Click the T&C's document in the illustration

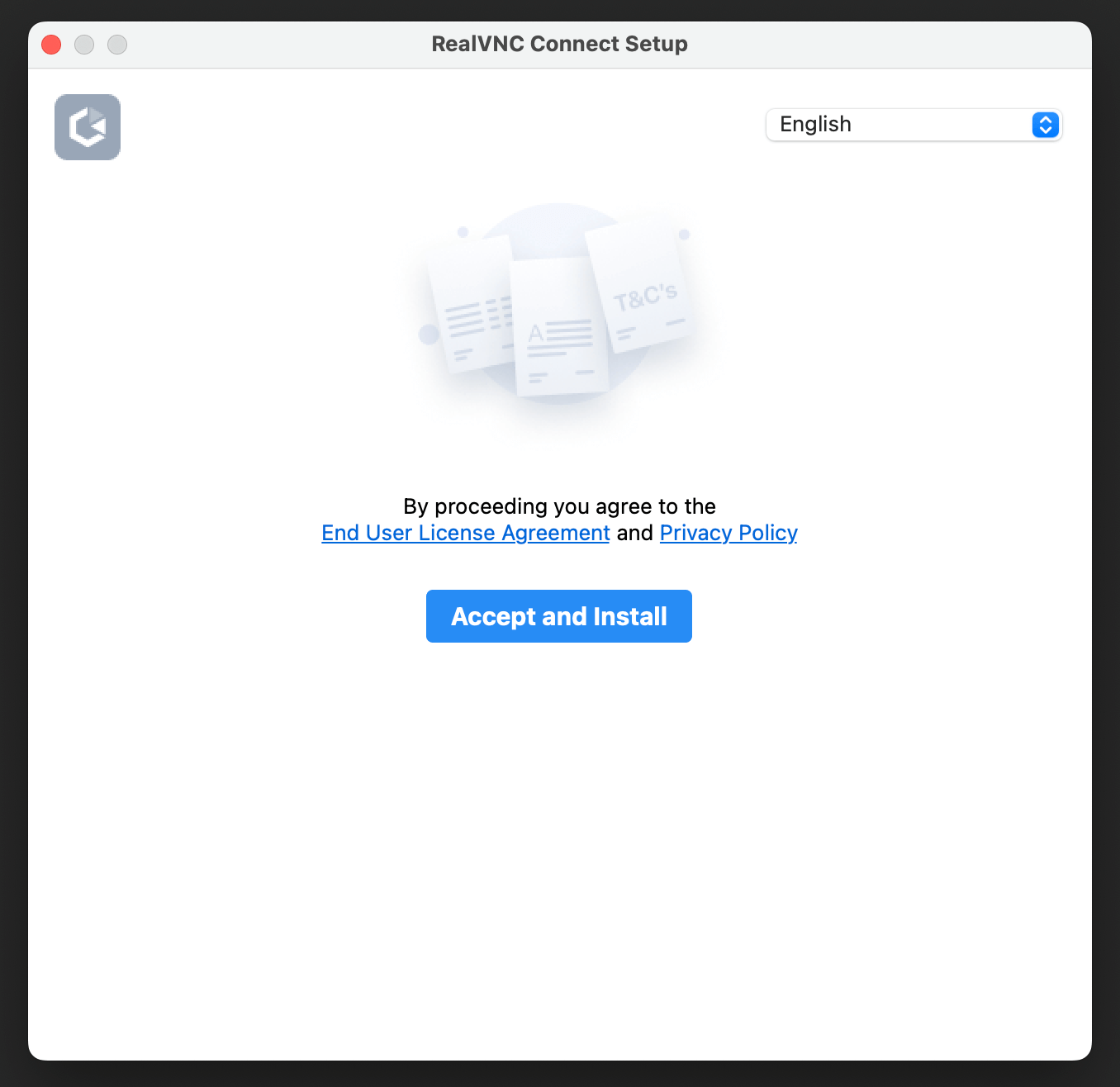(x=638, y=287)
